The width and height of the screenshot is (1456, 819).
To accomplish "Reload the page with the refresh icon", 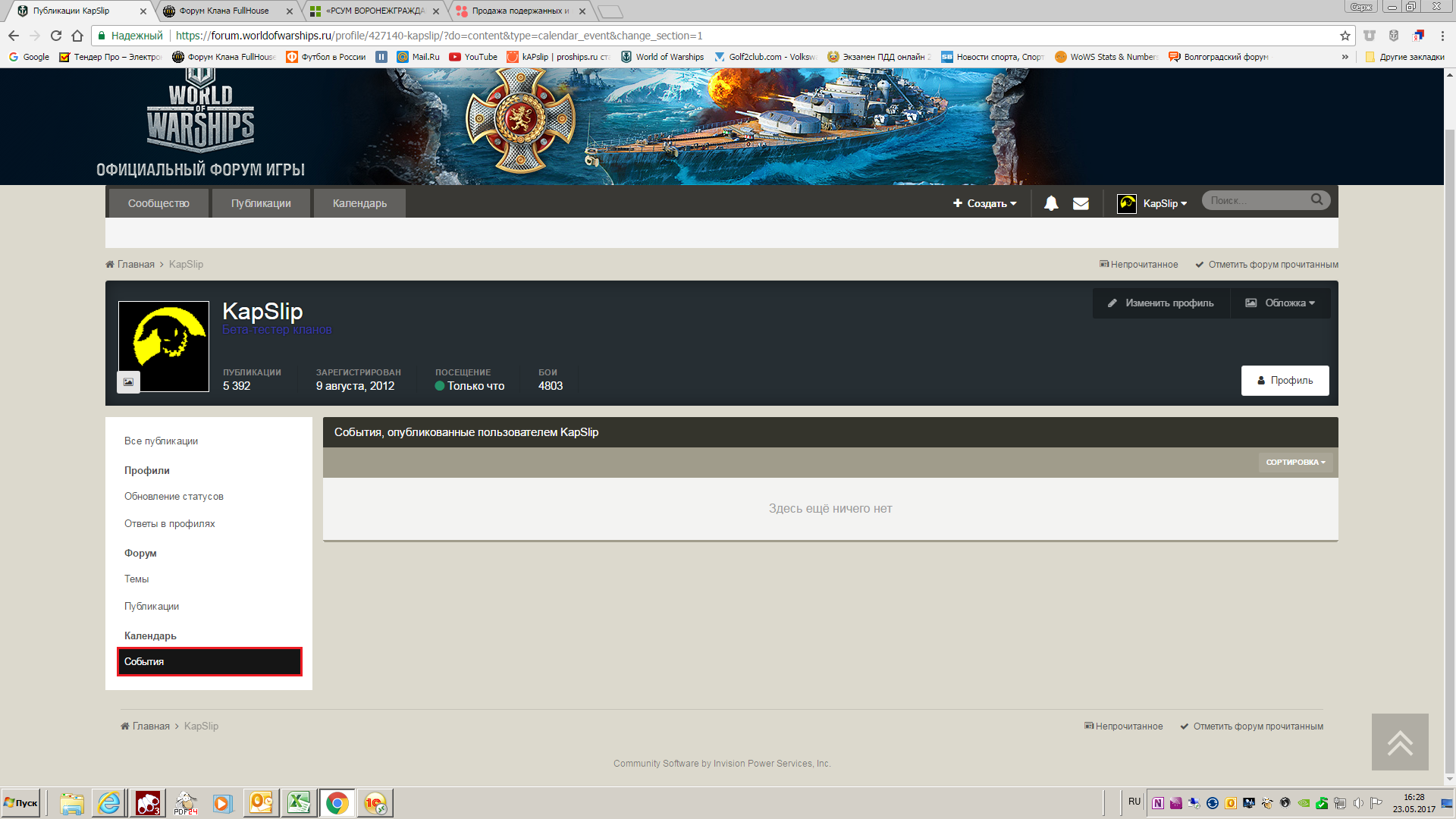I will [x=56, y=36].
